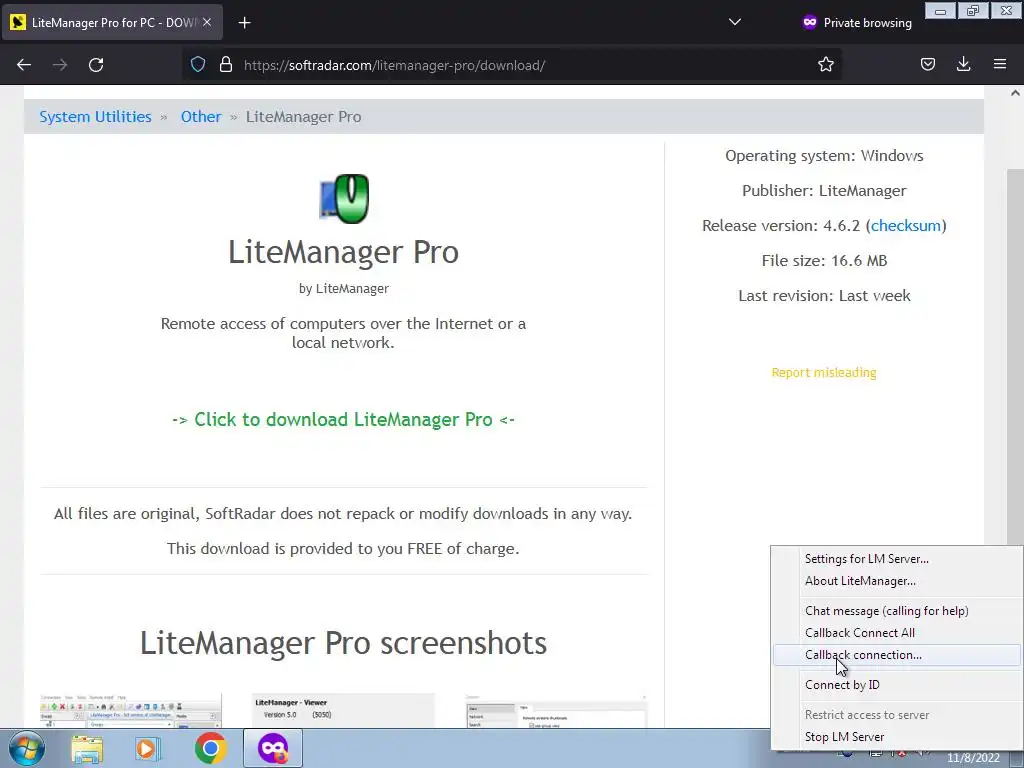Close the LiteManager Pro tab

click(207, 22)
